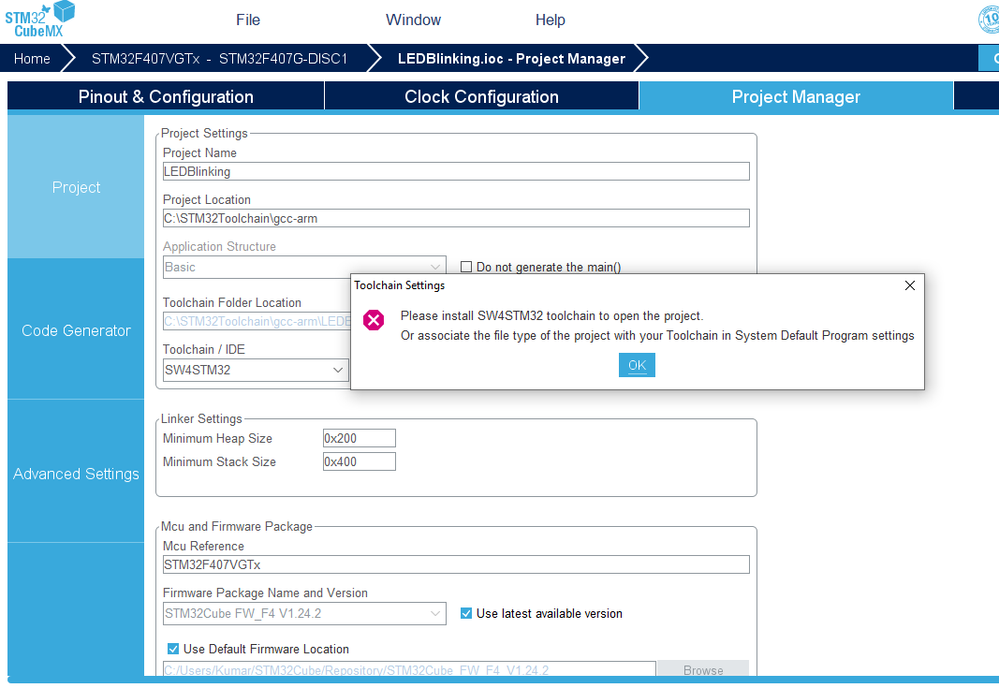Click the Browse button for firmware location
This screenshot has width=999, height=686.
pyautogui.click(x=703, y=669)
